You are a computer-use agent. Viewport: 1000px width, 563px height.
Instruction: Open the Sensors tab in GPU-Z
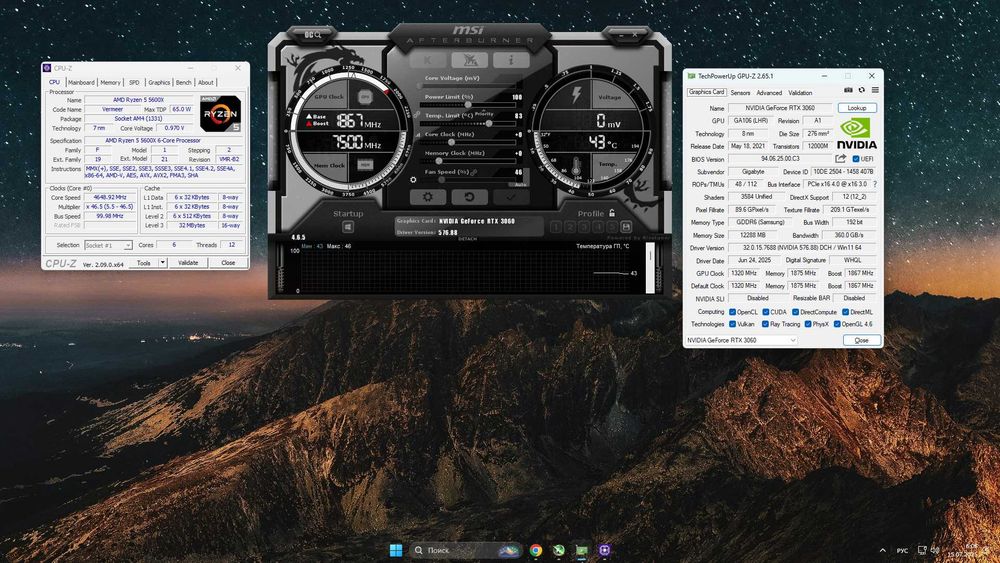(740, 92)
